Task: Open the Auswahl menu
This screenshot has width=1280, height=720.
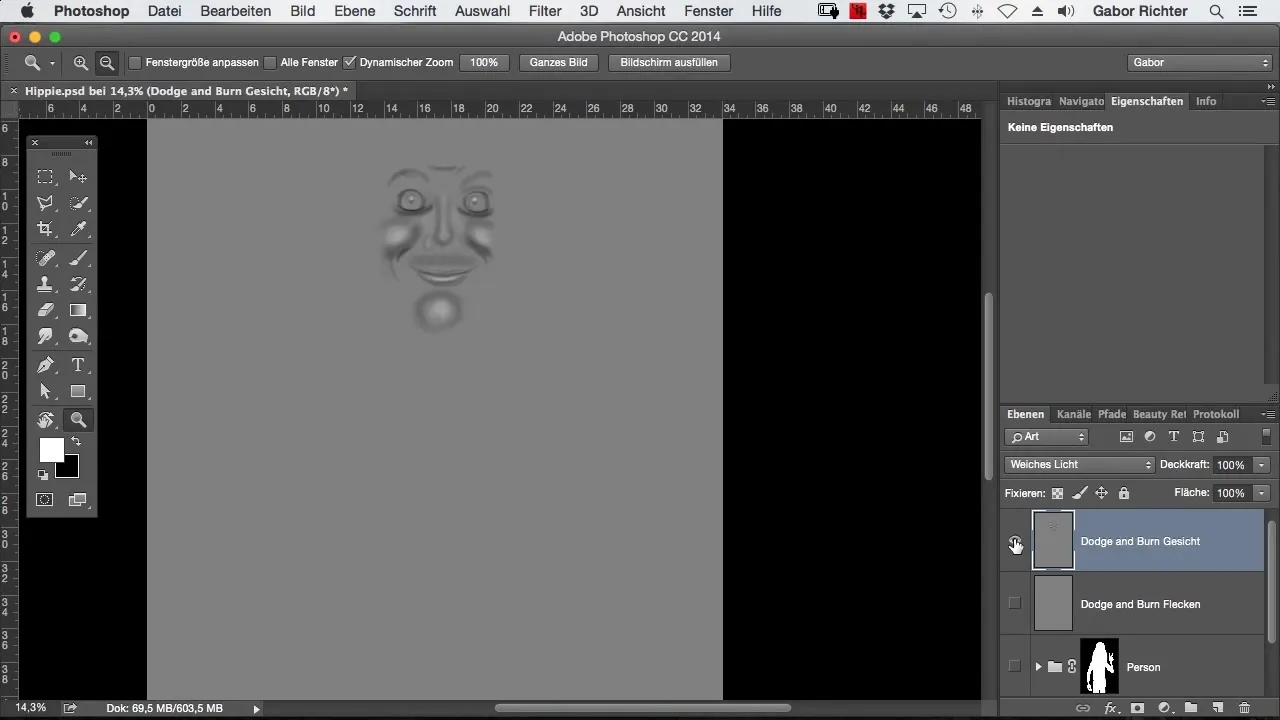Action: point(482,11)
